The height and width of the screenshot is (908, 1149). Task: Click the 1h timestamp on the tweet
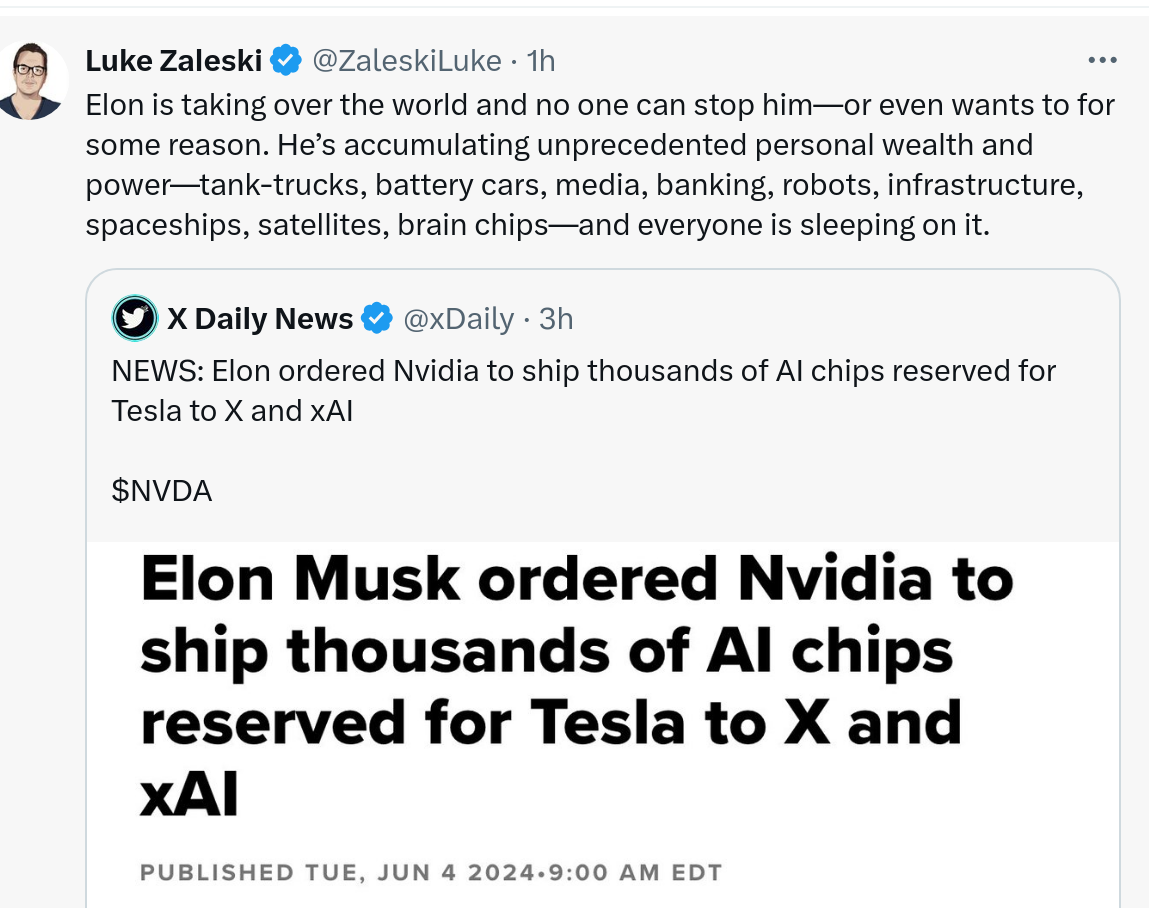tap(541, 60)
